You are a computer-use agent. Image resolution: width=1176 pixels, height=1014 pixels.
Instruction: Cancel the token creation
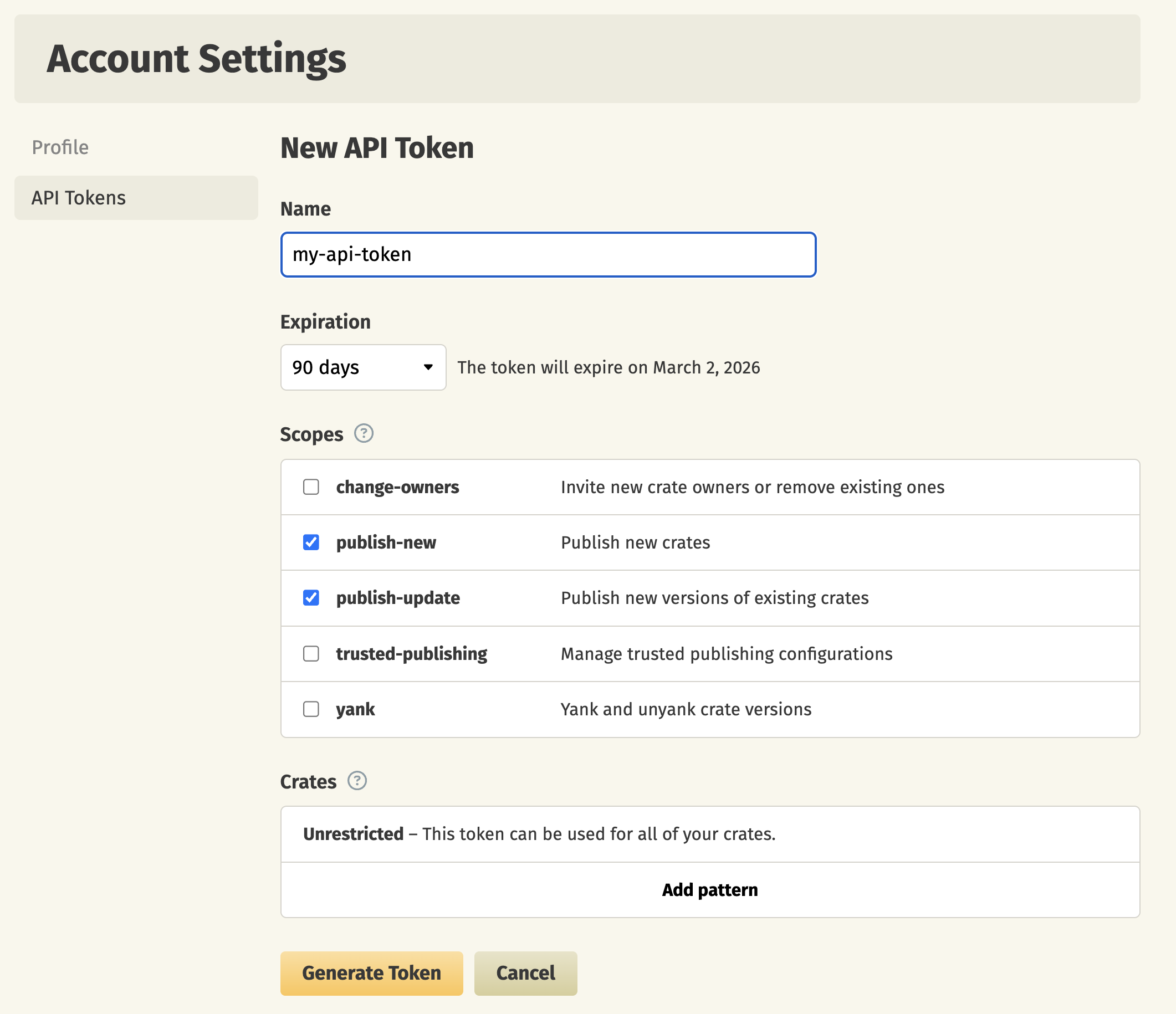(525, 973)
